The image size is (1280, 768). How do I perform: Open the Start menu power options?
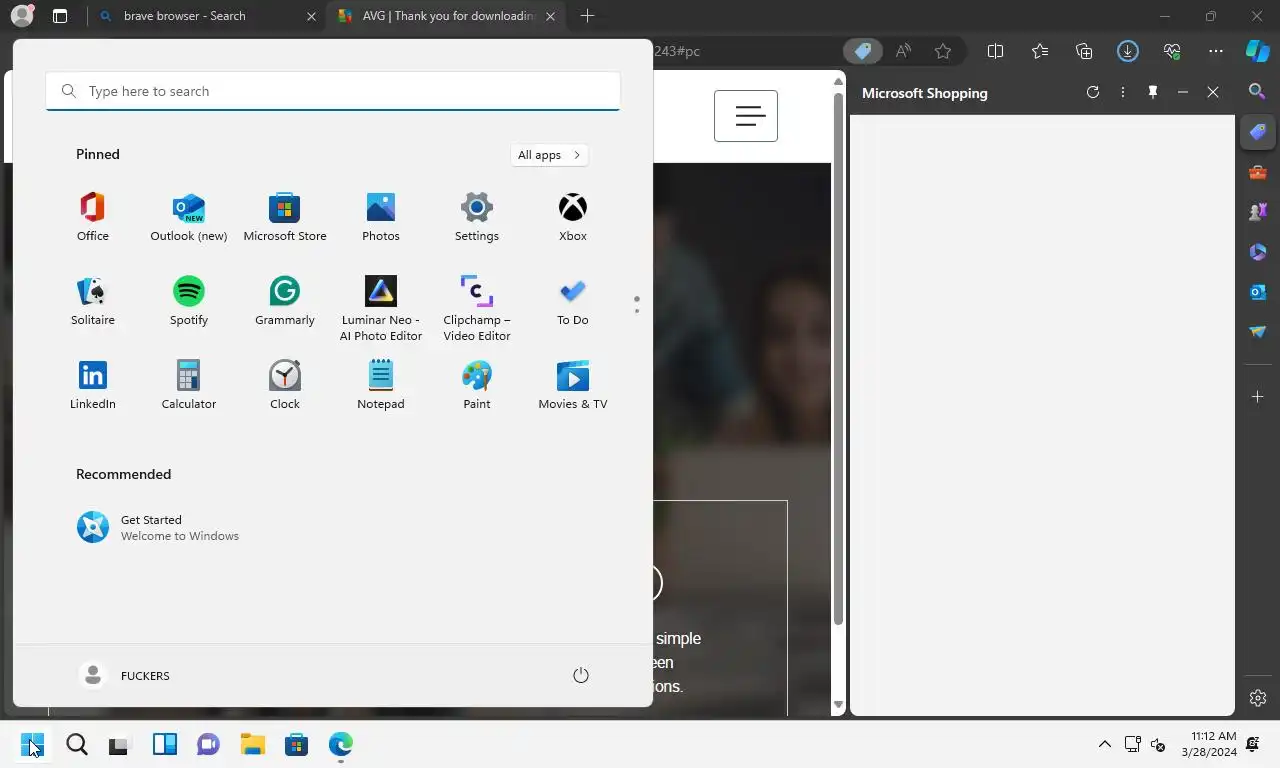click(x=581, y=676)
